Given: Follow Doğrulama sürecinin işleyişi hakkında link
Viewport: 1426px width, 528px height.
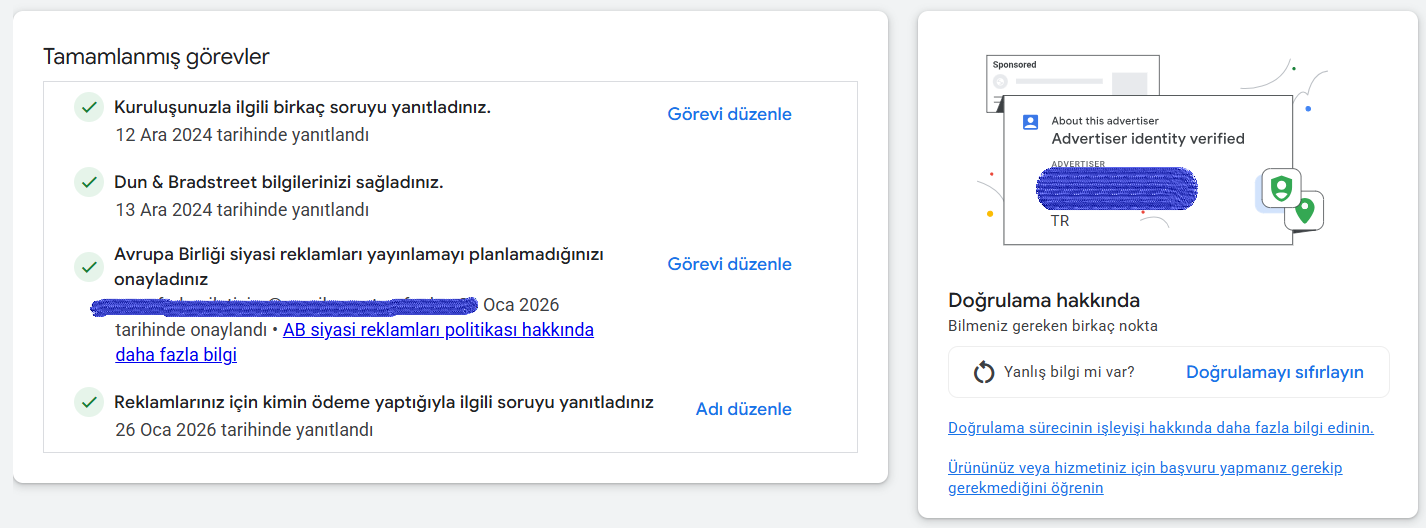Looking at the screenshot, I should 1161,428.
